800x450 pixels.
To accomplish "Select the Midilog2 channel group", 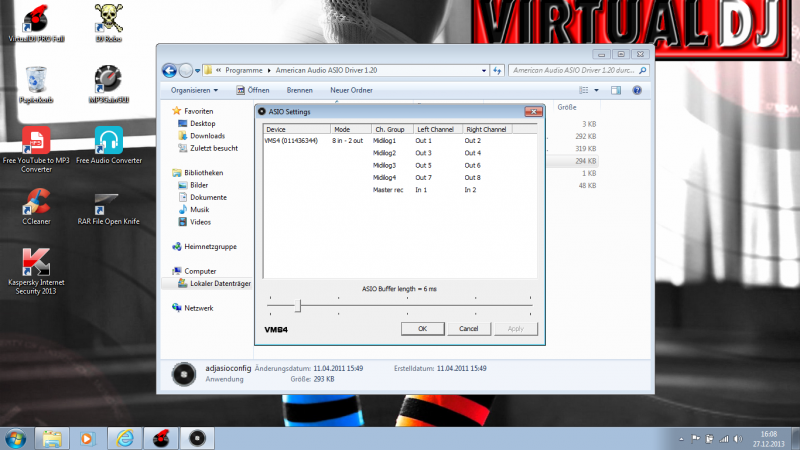I will click(384, 153).
